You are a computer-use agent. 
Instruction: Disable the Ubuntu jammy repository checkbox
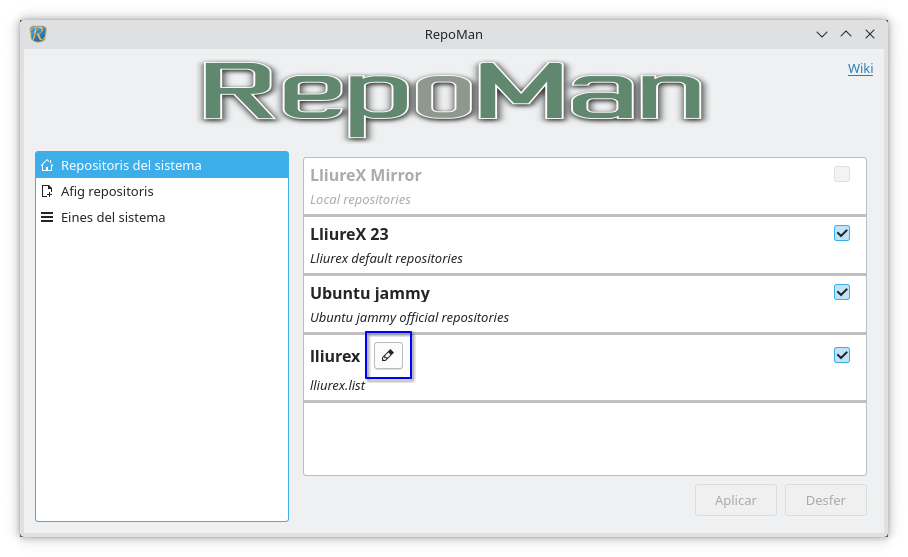(841, 292)
